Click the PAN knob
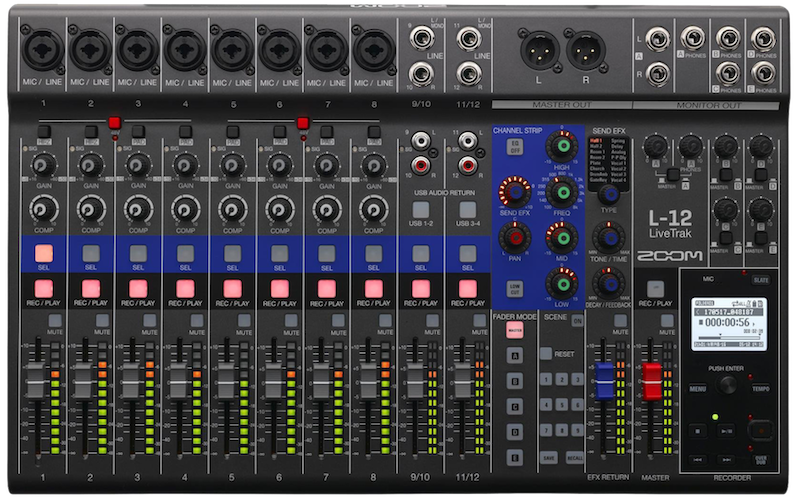The height and width of the screenshot is (499, 800). (515, 238)
